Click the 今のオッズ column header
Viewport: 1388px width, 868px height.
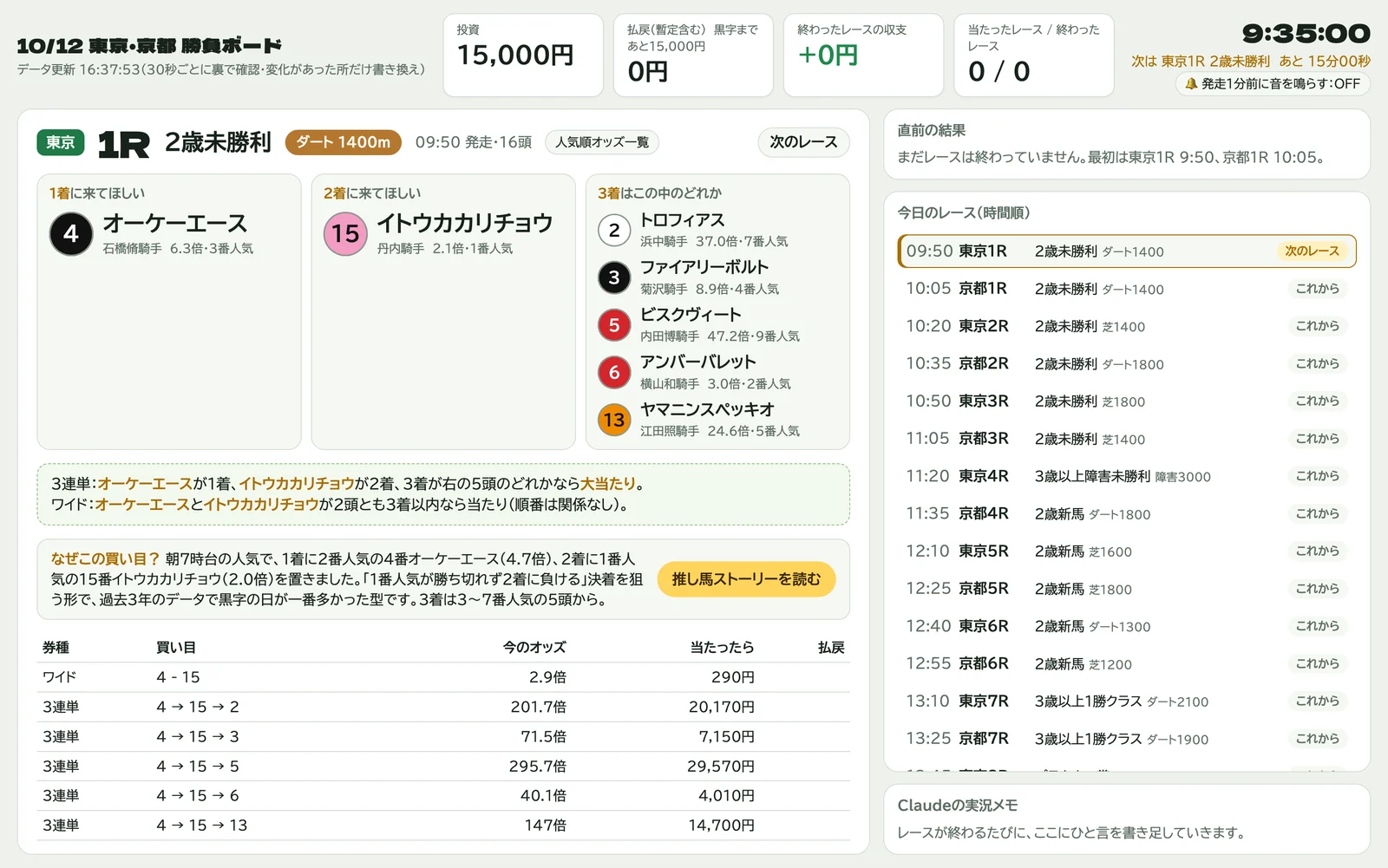(534, 648)
